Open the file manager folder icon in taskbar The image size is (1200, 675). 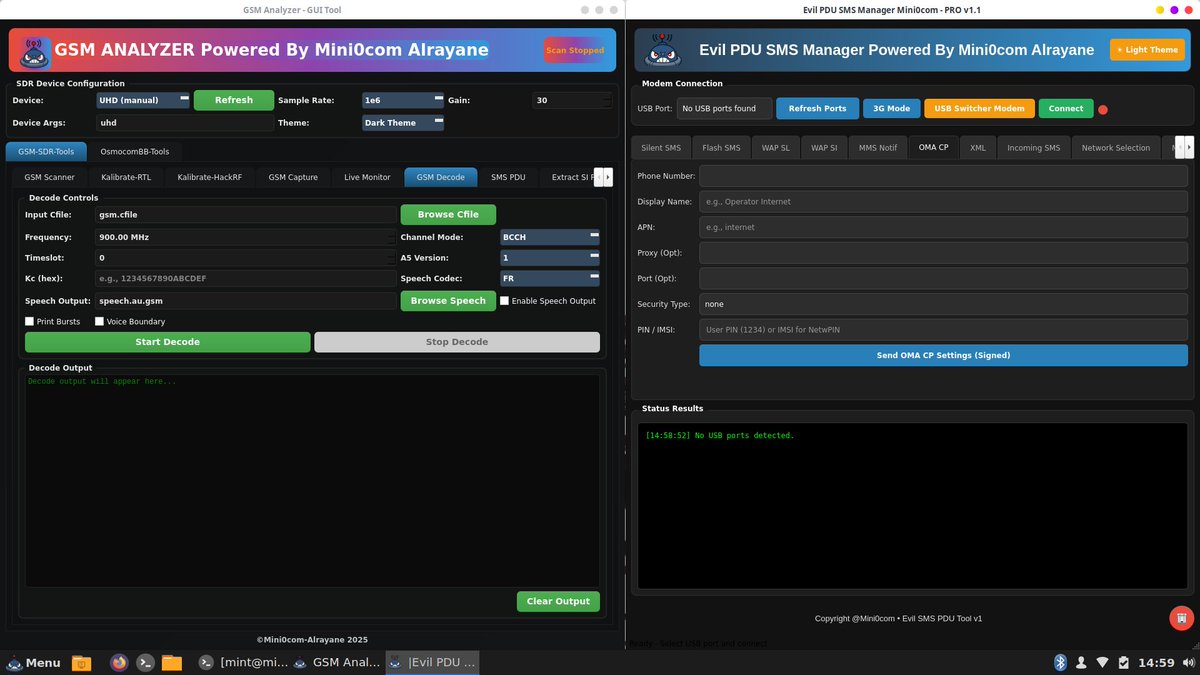(172, 662)
